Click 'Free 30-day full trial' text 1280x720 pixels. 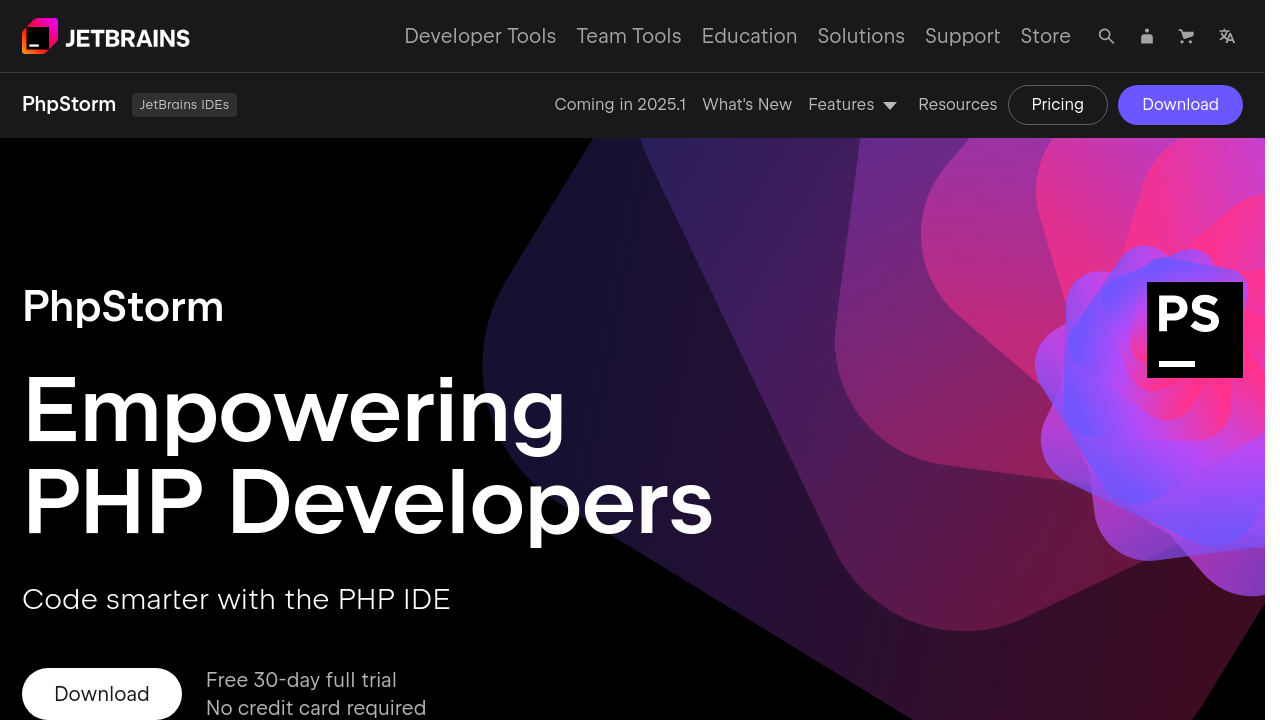tap(301, 680)
